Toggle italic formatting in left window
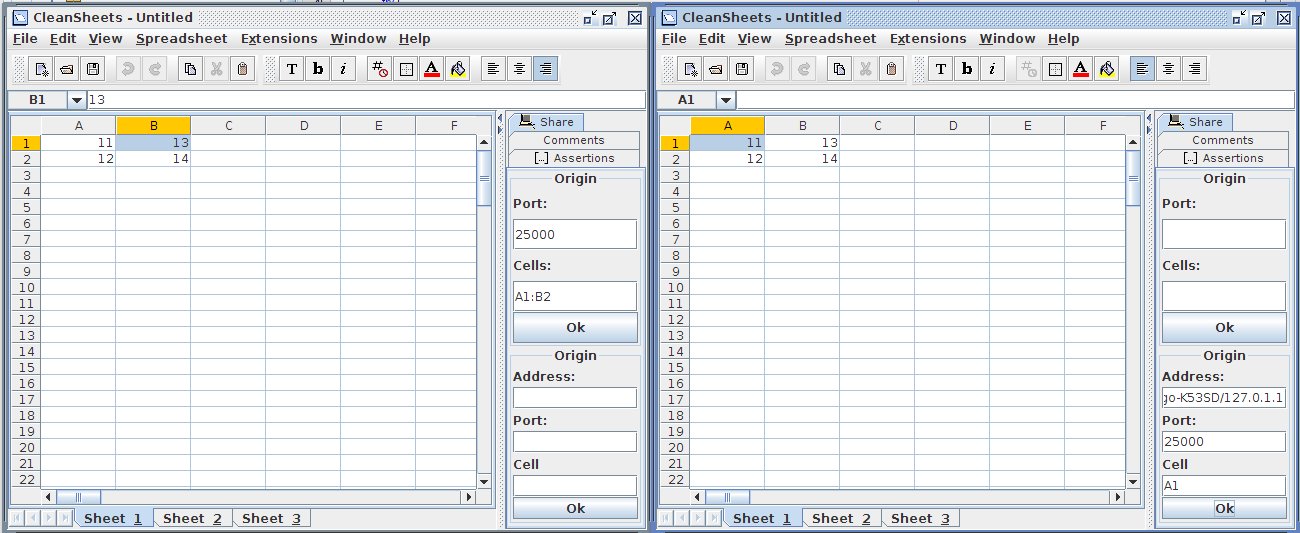 coord(343,69)
